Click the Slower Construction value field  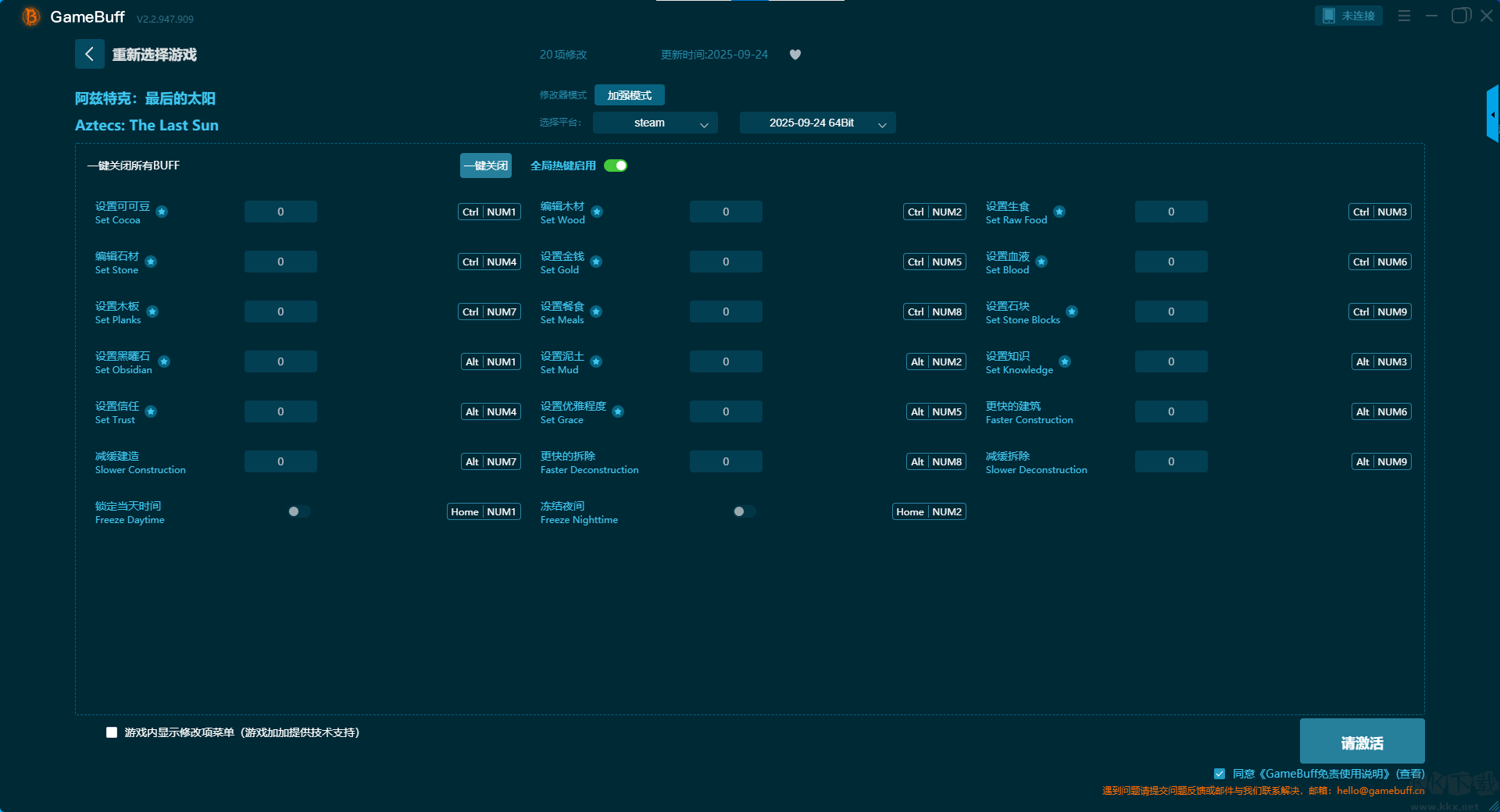(x=280, y=461)
